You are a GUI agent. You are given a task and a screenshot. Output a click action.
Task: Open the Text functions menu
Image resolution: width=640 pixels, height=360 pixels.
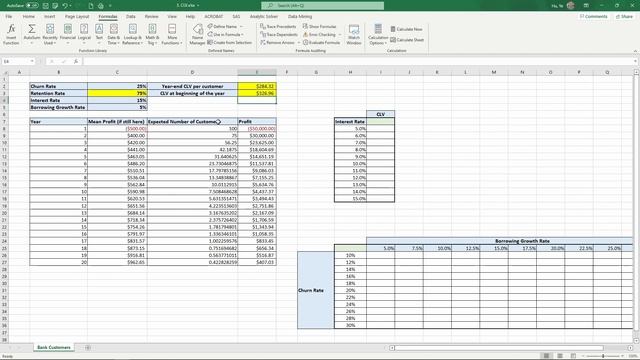tap(99, 34)
